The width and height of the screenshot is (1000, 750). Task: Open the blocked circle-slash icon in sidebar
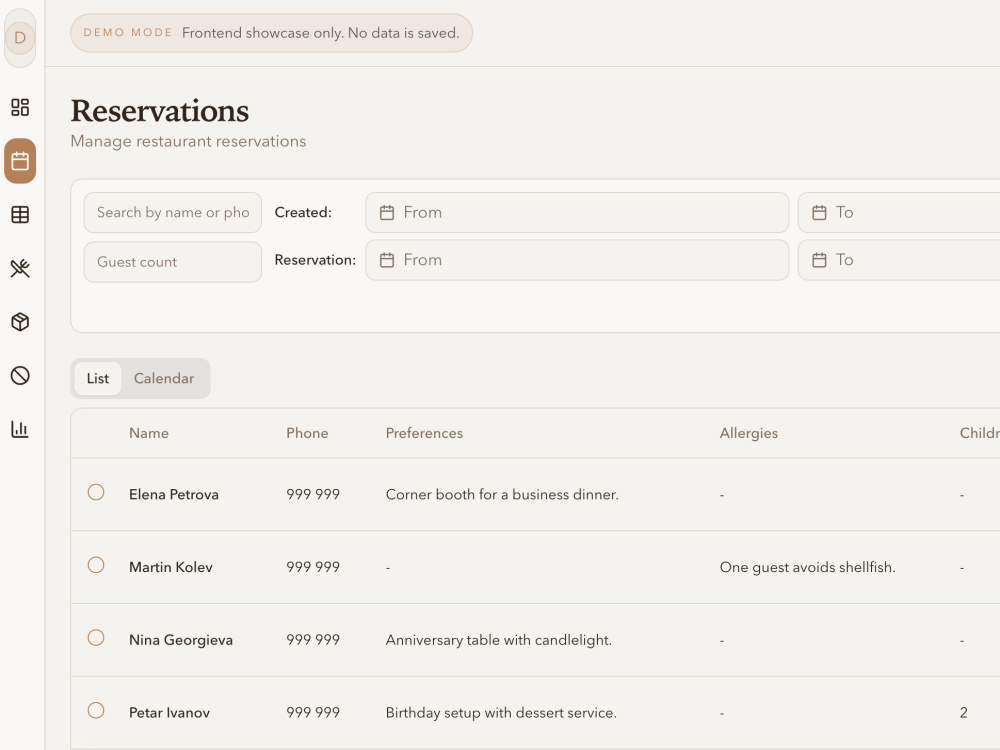(x=20, y=376)
